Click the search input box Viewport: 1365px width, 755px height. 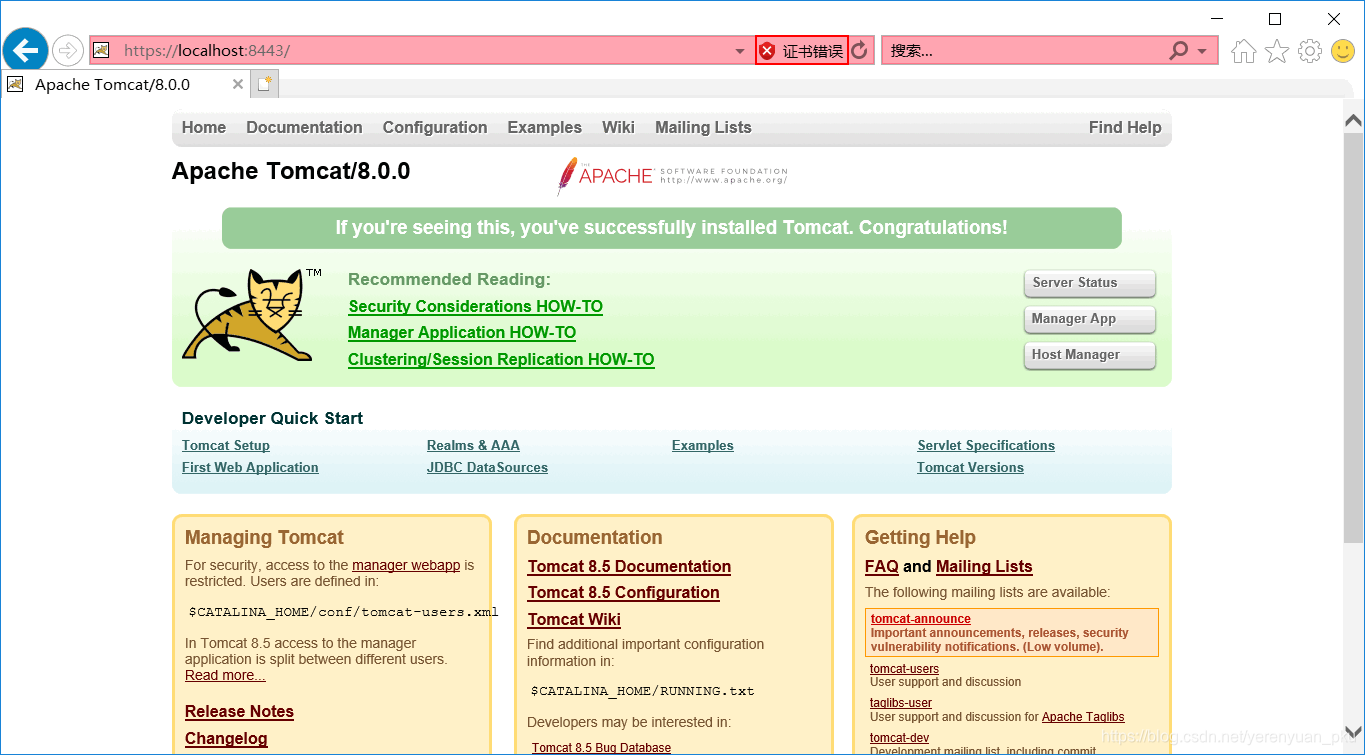pyautogui.click(x=1025, y=51)
